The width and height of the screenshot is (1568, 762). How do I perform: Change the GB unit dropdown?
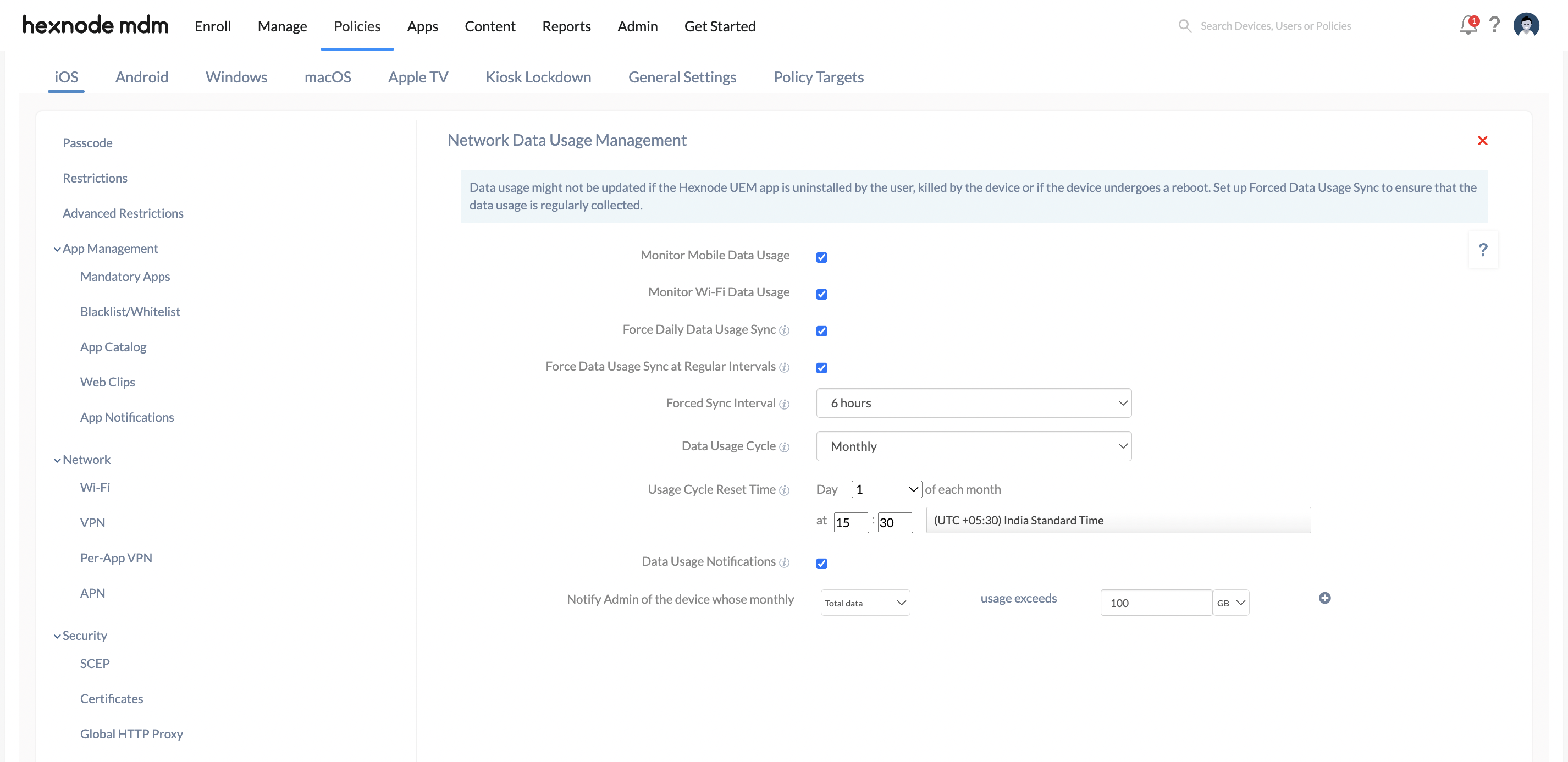(x=1231, y=603)
